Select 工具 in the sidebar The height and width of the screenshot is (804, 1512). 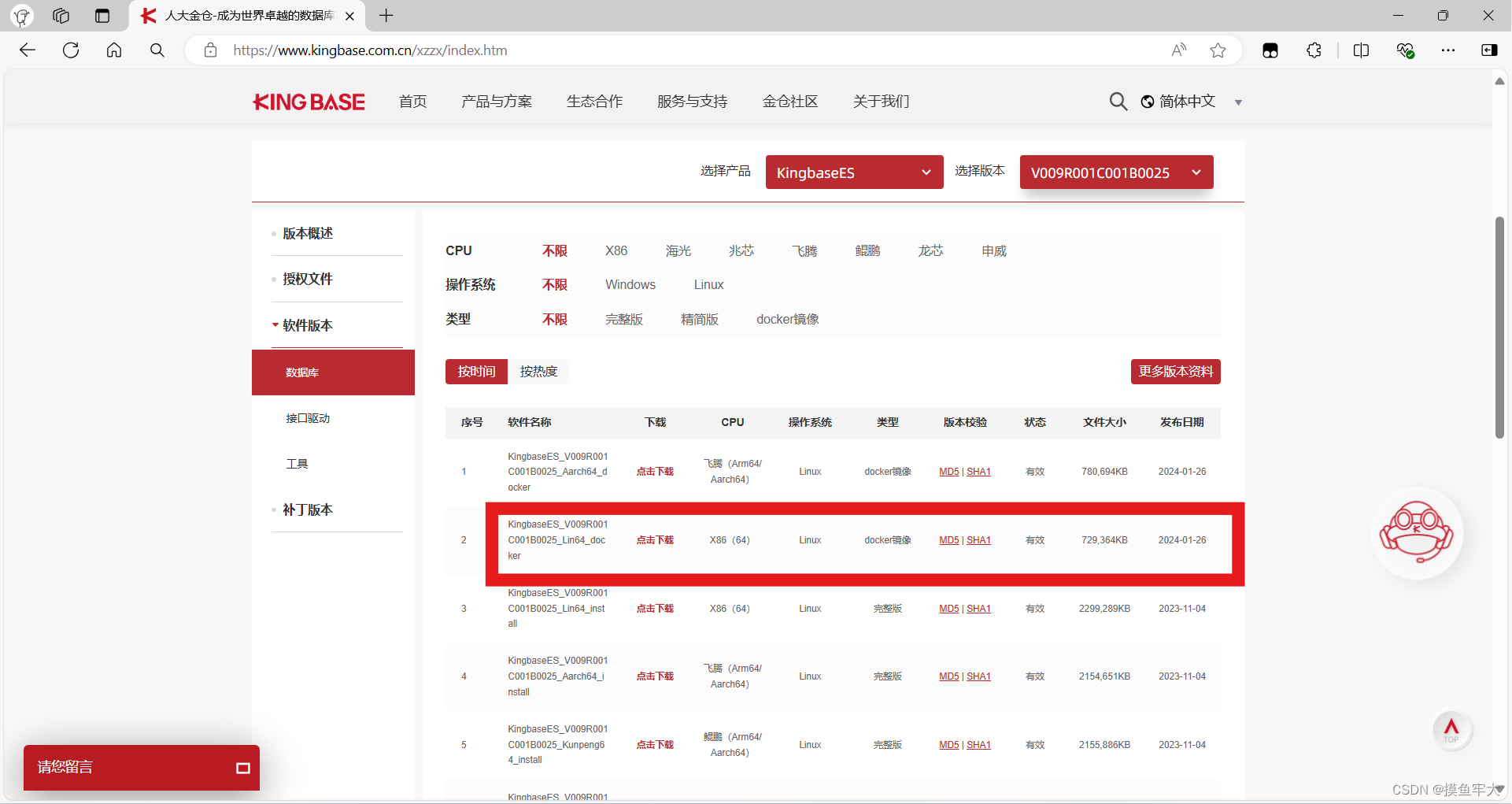pyautogui.click(x=297, y=464)
